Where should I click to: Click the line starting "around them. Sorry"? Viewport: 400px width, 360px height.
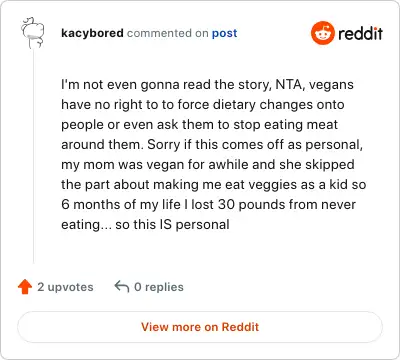212,145
